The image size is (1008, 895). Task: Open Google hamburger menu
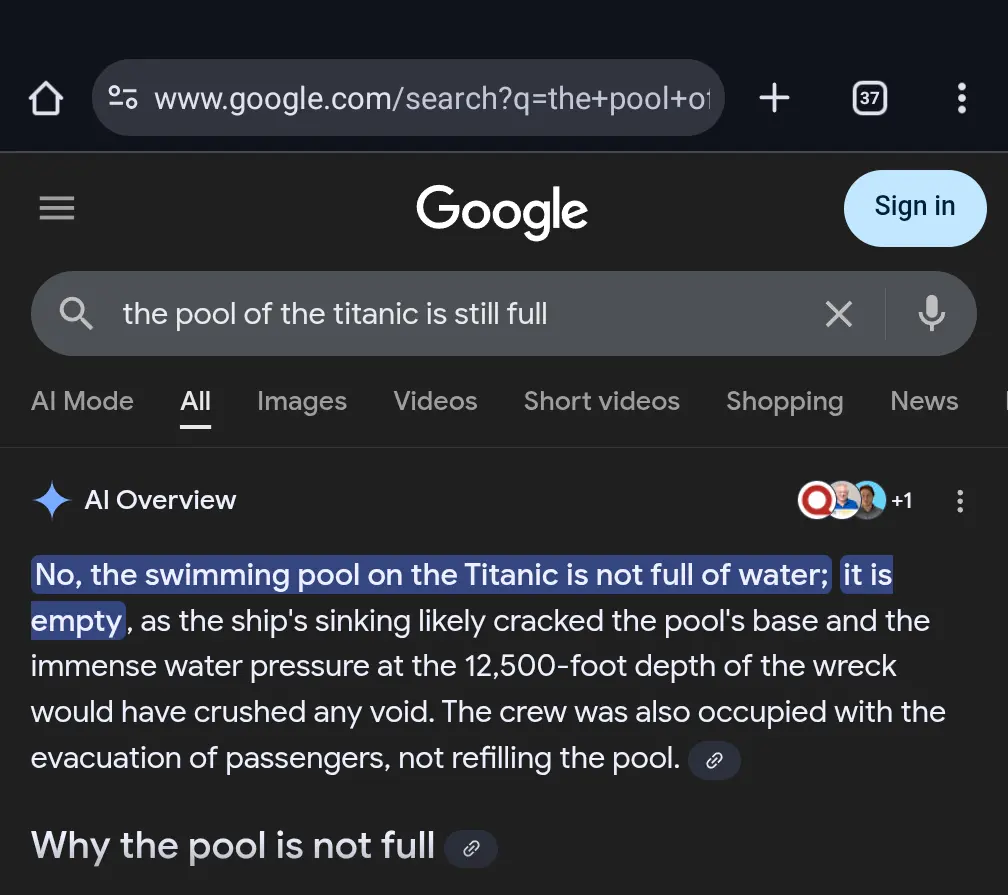click(x=57, y=208)
